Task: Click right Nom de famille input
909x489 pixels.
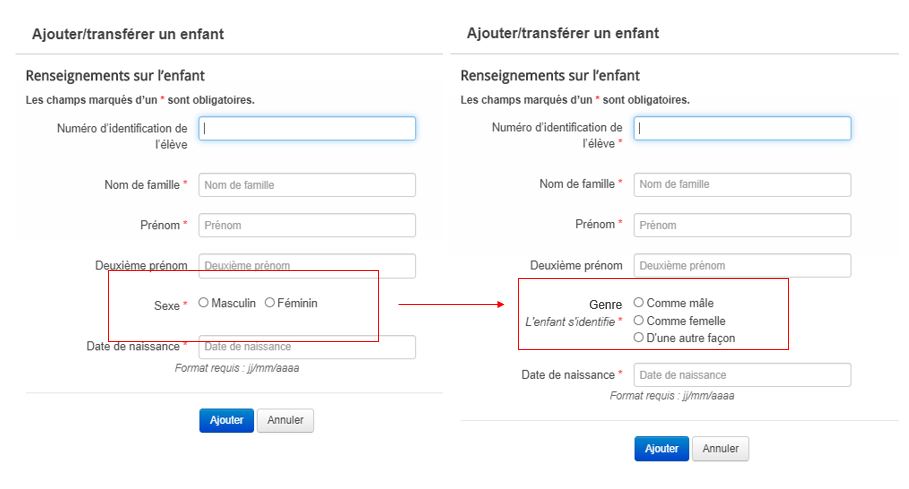Action: [742, 184]
